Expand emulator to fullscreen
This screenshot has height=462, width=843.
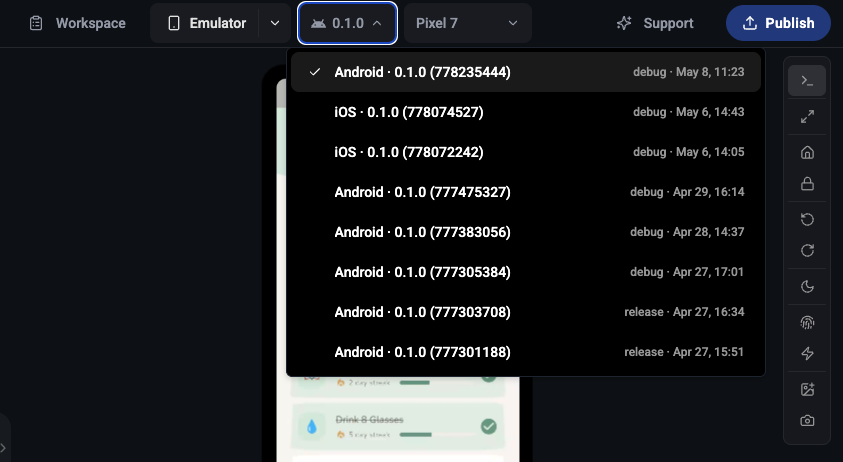(807, 117)
